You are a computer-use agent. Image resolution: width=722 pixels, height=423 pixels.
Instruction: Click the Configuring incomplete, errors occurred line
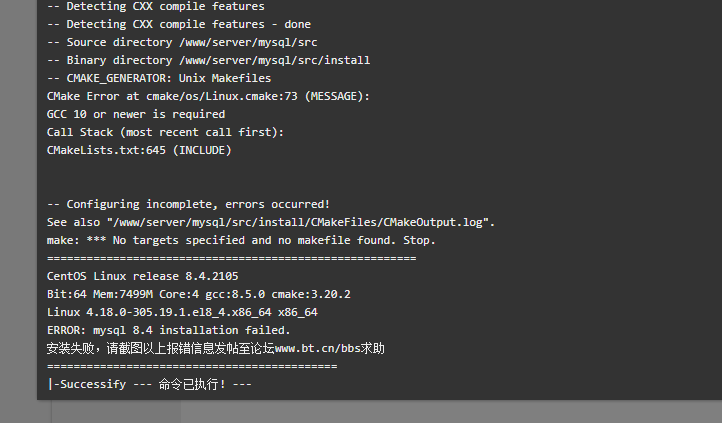[x=188, y=204]
